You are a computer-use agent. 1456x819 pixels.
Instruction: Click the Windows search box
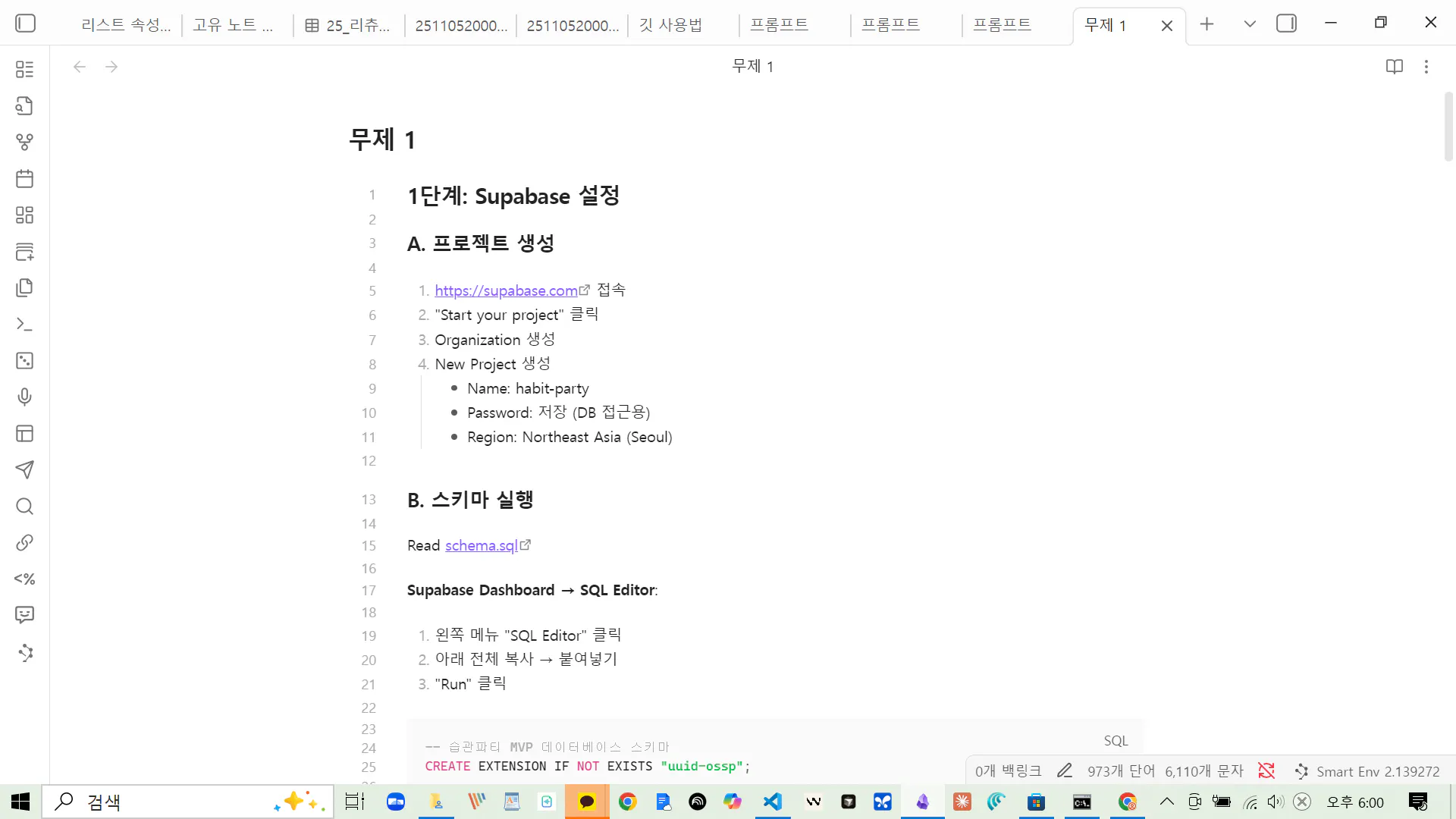pyautogui.click(x=188, y=802)
